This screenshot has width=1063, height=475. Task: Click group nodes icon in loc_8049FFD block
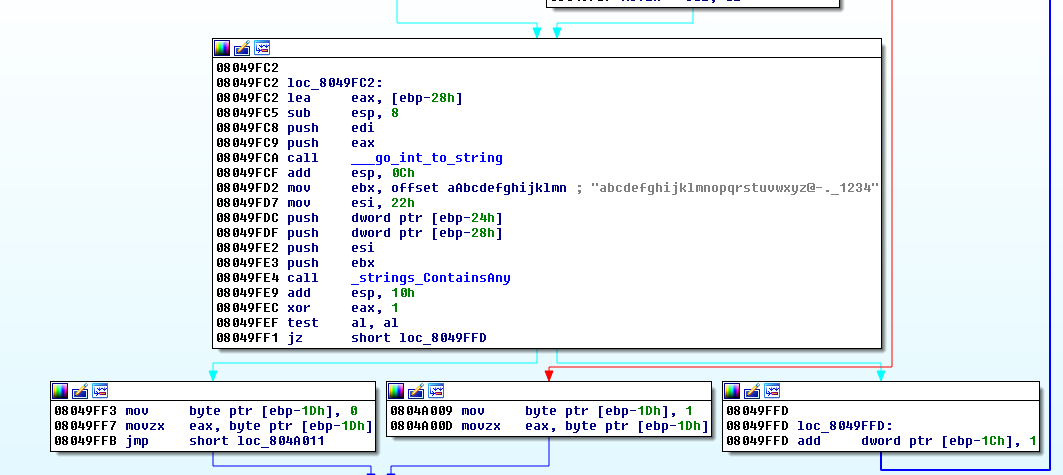click(x=772, y=391)
